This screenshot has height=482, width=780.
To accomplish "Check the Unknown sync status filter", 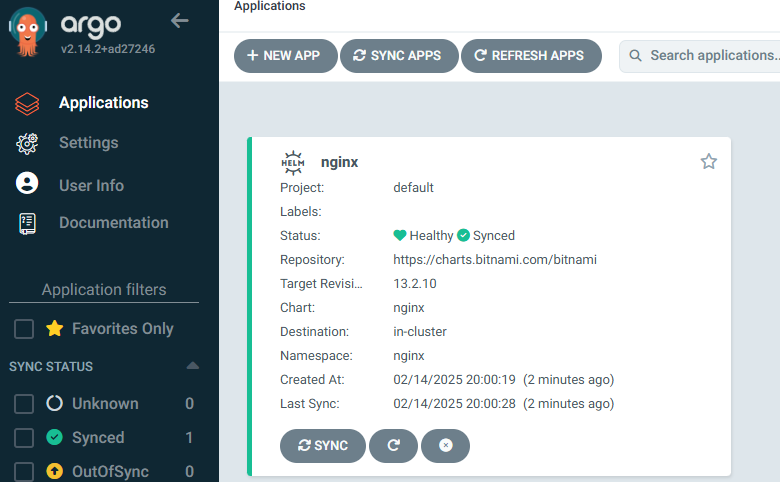I will [24, 404].
